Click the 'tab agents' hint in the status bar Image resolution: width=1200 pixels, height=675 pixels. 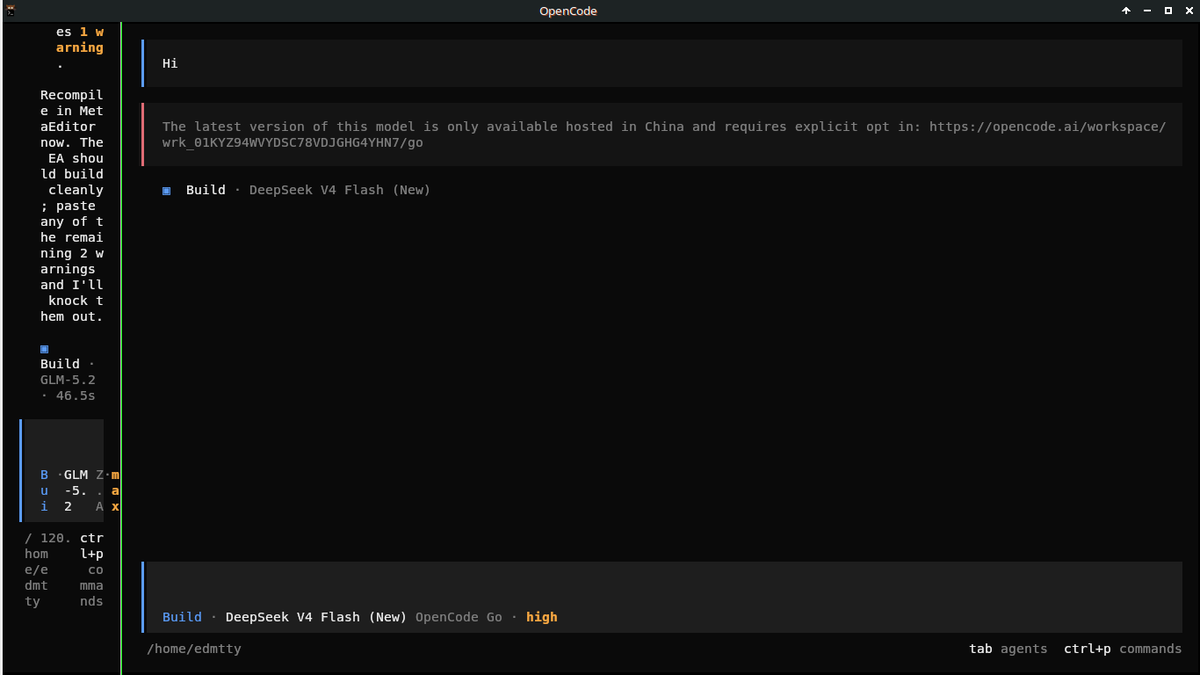(x=1008, y=649)
